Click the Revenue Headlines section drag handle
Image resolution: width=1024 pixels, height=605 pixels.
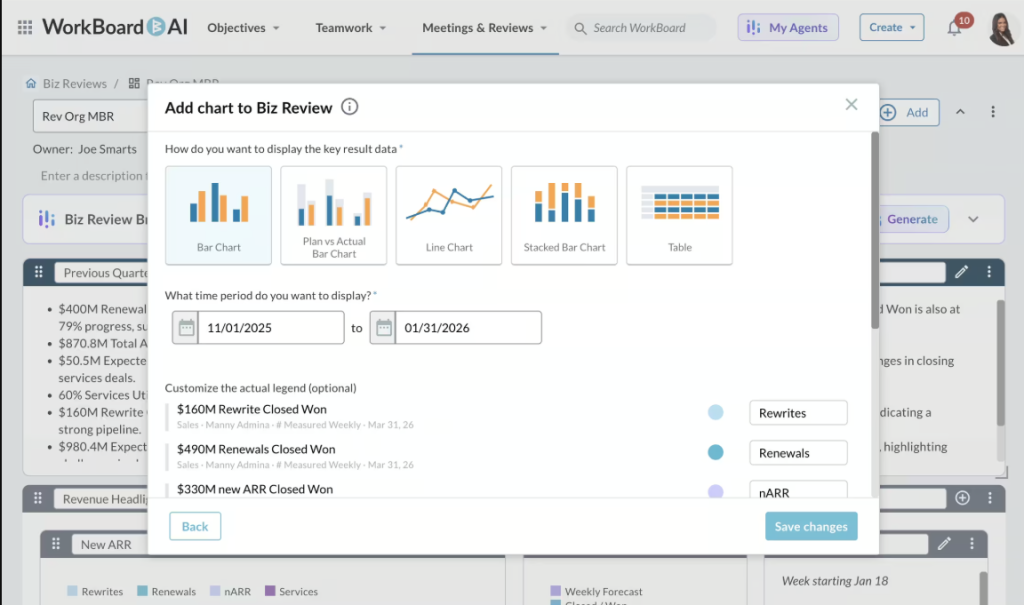[x=38, y=498]
